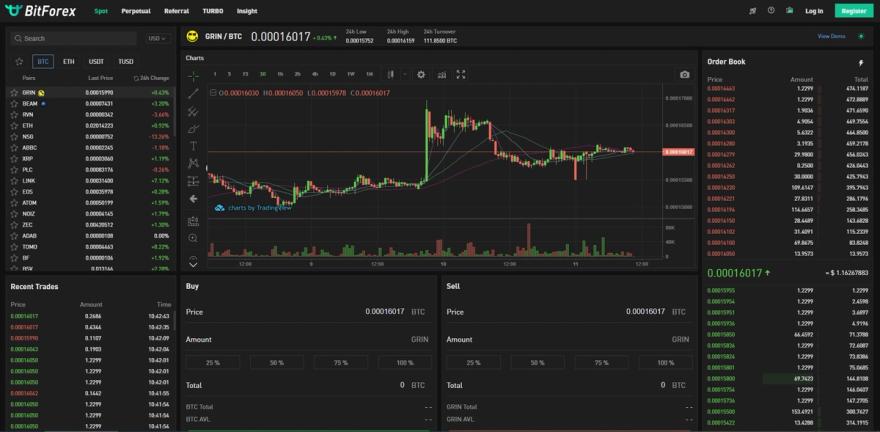This screenshot has width=880, height=432.
Task: Click the zoom-in magnifier chart tool
Action: pos(193,238)
